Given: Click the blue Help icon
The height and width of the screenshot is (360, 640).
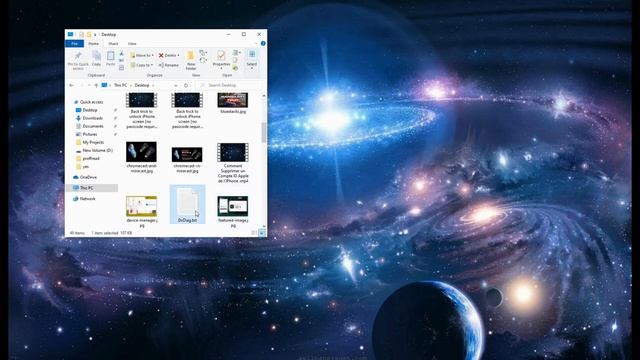Looking at the screenshot, I should 263,43.
